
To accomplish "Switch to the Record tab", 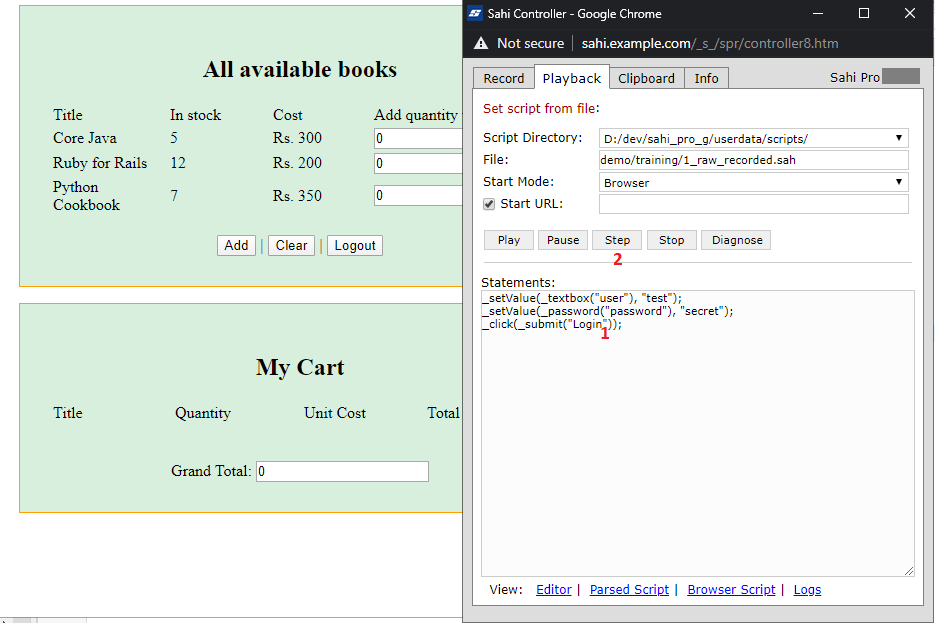I will (504, 78).
